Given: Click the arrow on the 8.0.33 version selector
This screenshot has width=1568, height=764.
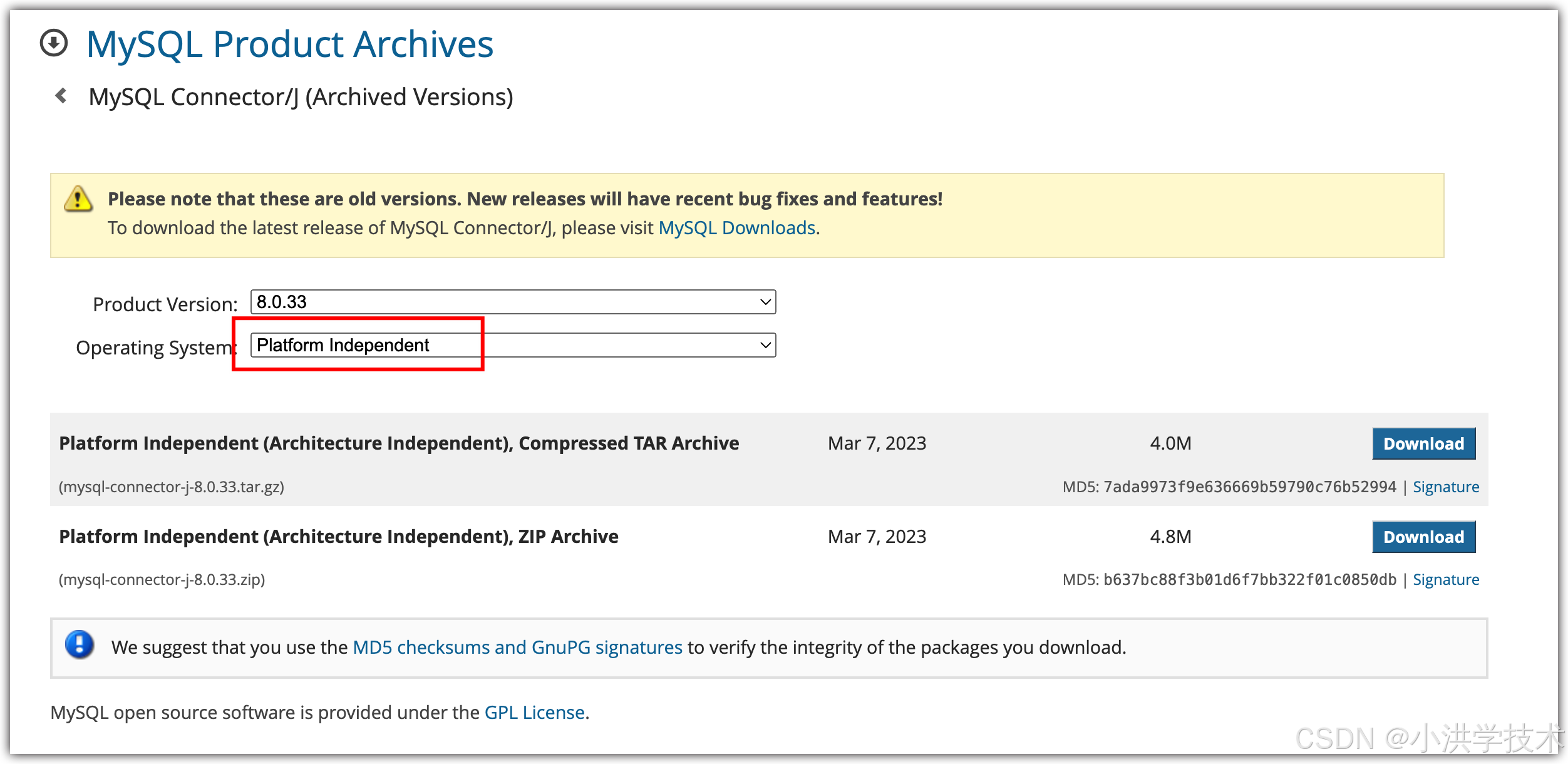Looking at the screenshot, I should click(x=765, y=302).
